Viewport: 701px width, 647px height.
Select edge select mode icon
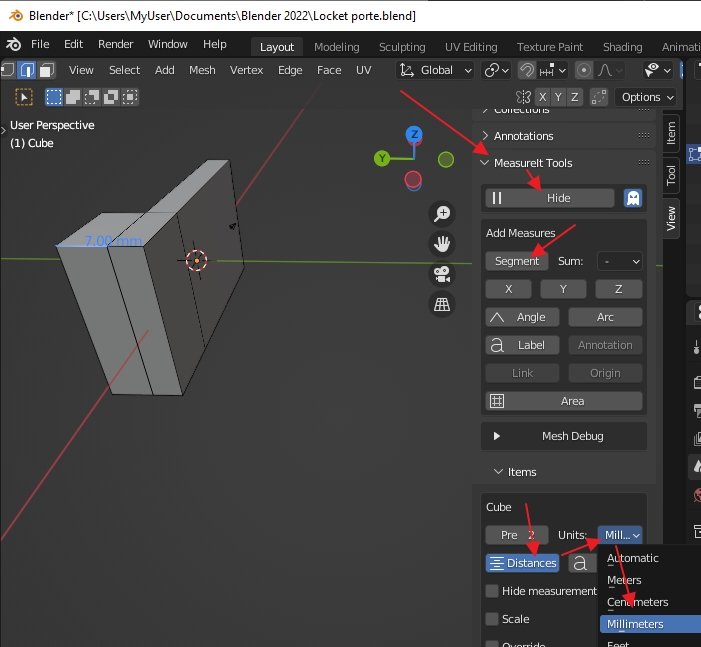pos(27,70)
